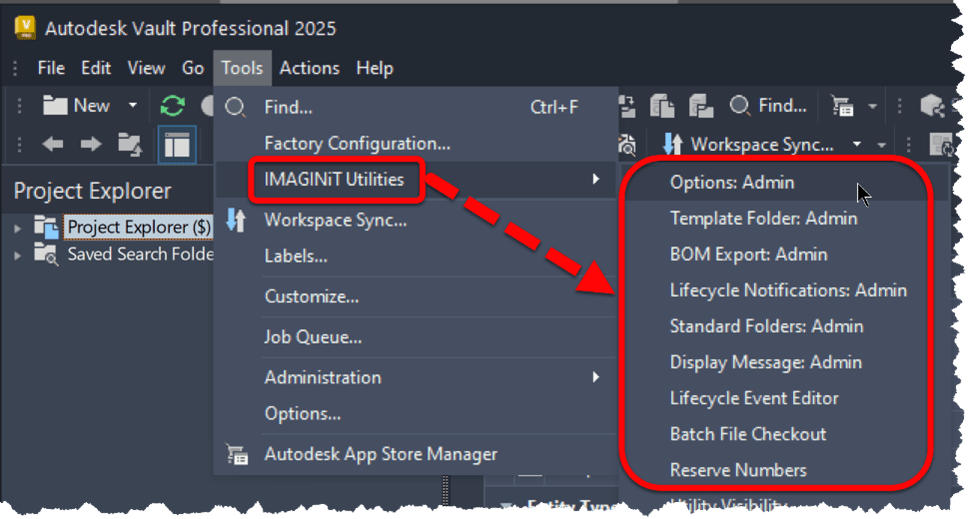Choose Options... in the Tools menu

[416, 413]
